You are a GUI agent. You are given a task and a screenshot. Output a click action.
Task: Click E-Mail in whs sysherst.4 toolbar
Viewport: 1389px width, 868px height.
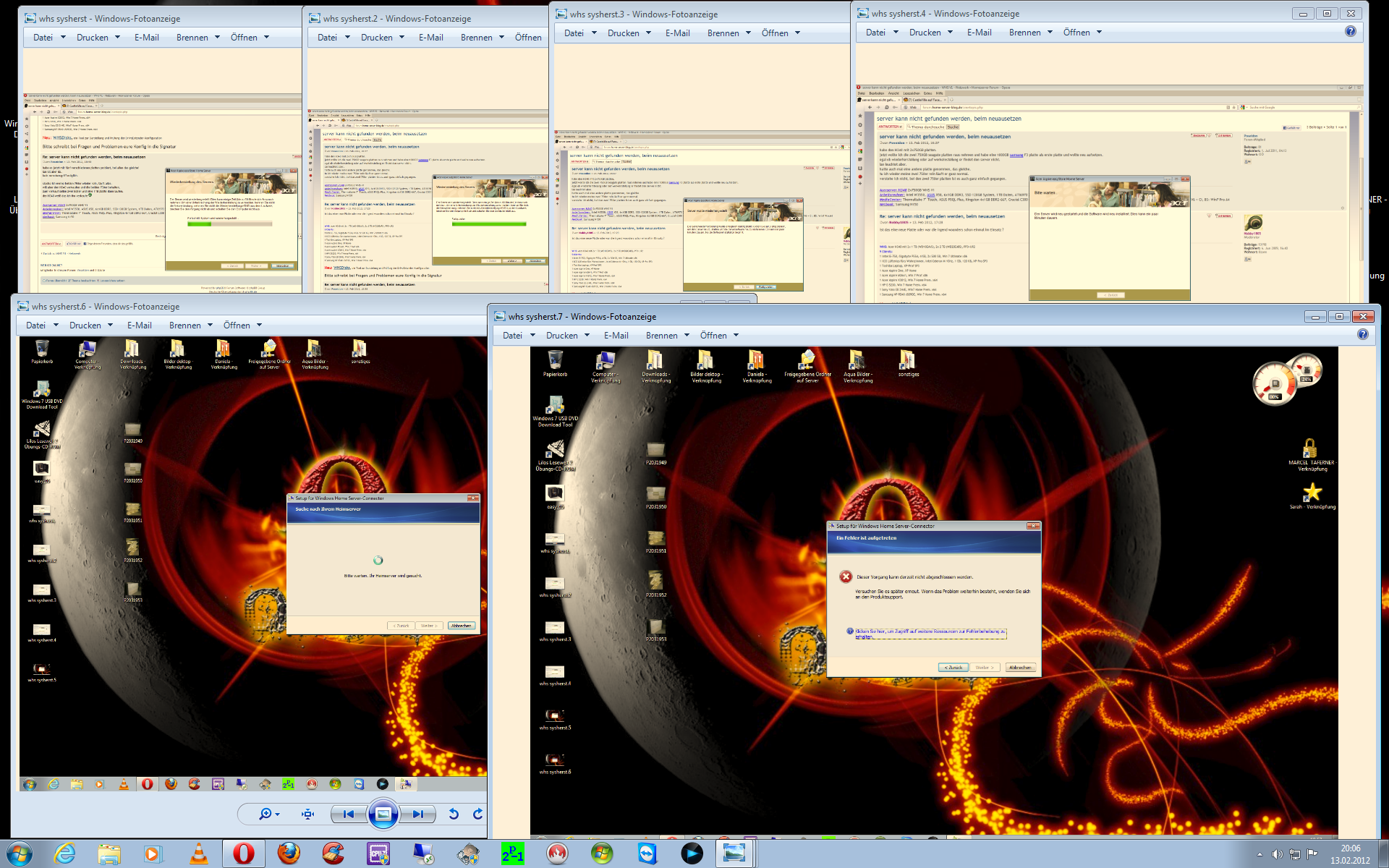point(979,32)
